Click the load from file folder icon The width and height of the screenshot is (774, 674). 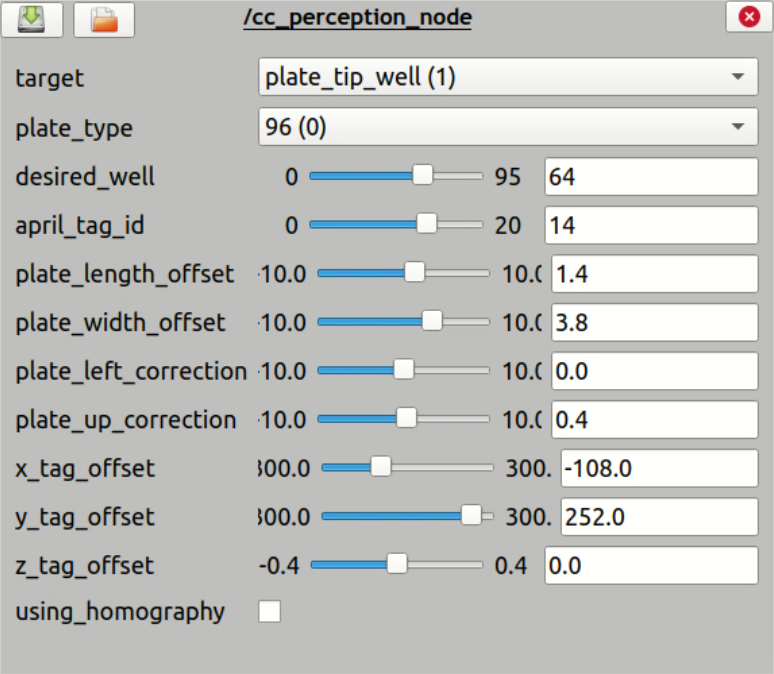[x=104, y=19]
